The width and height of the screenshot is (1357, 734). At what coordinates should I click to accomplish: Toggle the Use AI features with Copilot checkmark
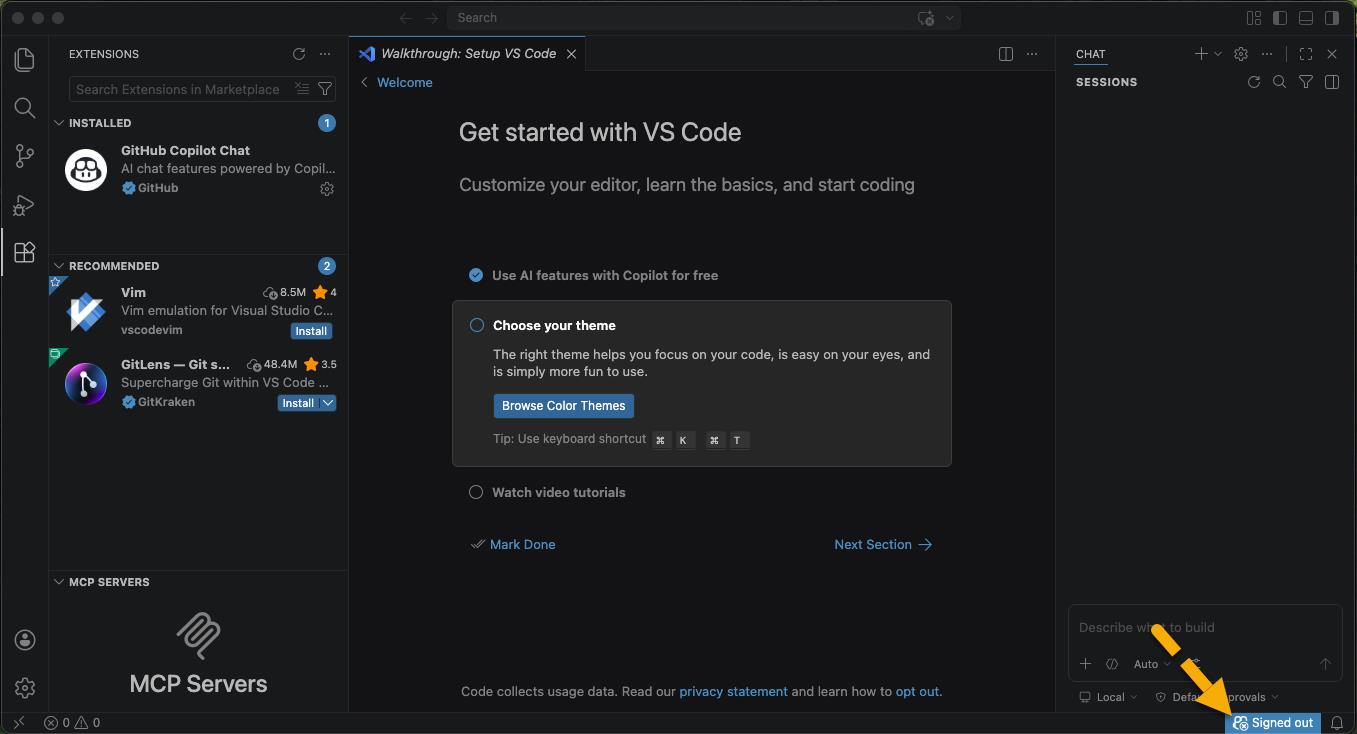(x=475, y=275)
